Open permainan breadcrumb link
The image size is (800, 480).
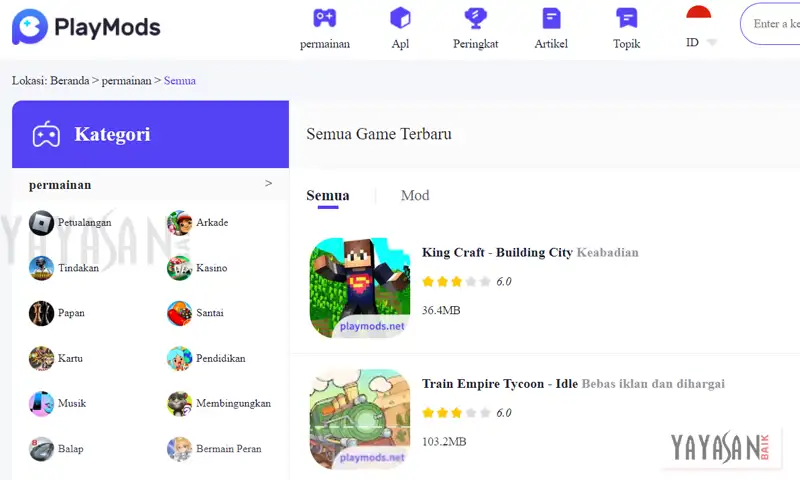127,81
